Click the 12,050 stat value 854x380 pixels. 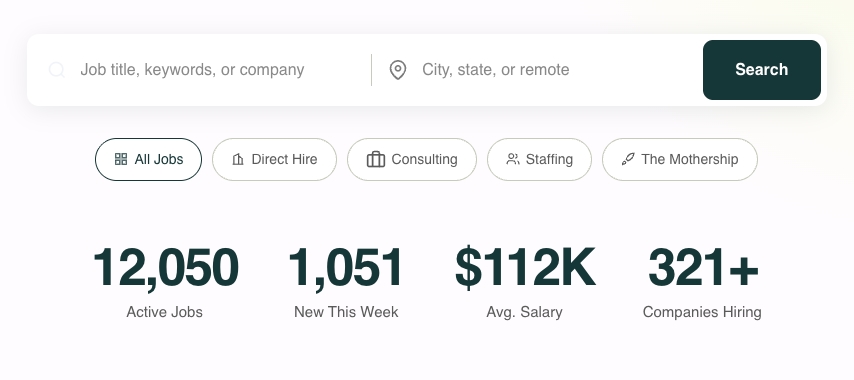click(x=166, y=267)
